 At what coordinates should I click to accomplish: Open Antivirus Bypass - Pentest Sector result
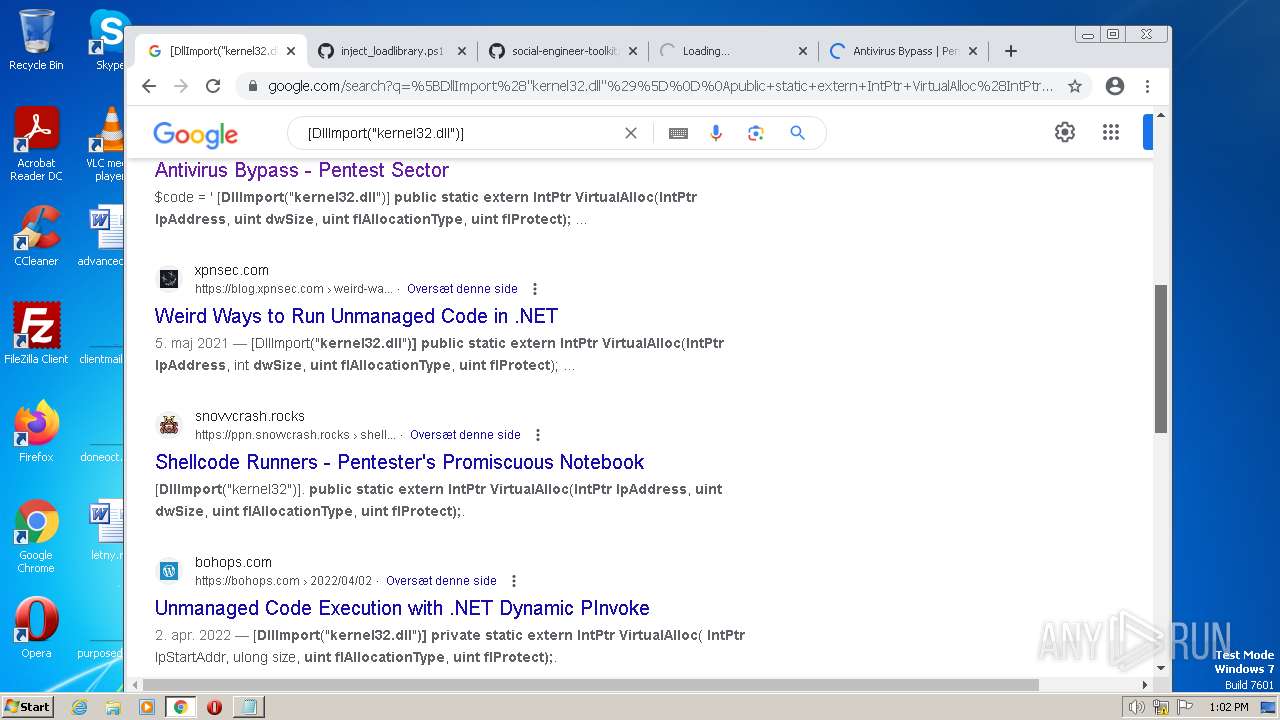[x=302, y=170]
